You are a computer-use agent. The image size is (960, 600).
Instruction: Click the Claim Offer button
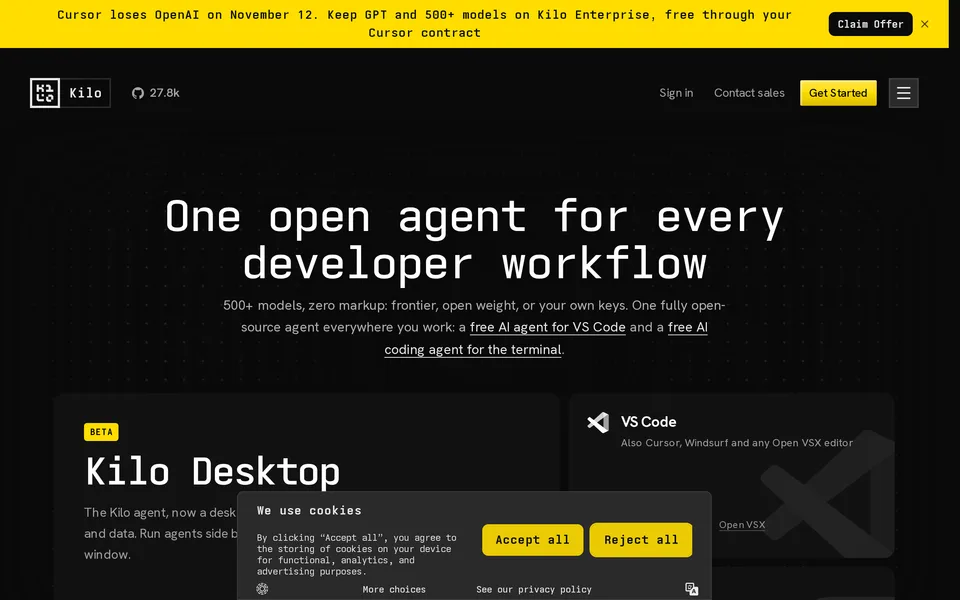pyautogui.click(x=871, y=24)
